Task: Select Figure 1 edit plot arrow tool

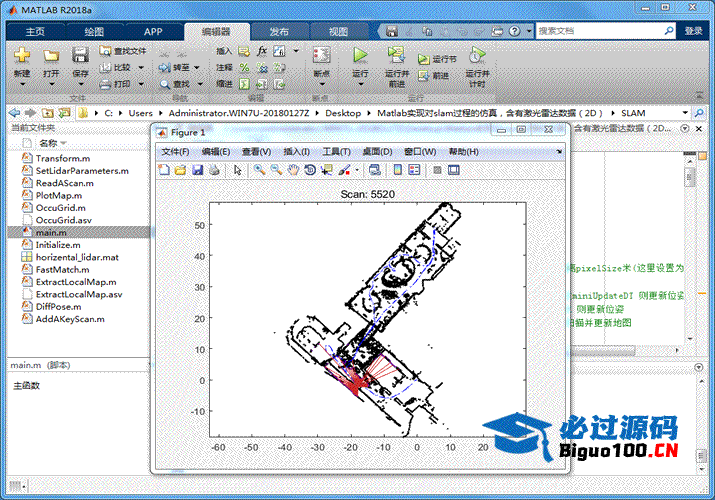Action: (x=237, y=170)
